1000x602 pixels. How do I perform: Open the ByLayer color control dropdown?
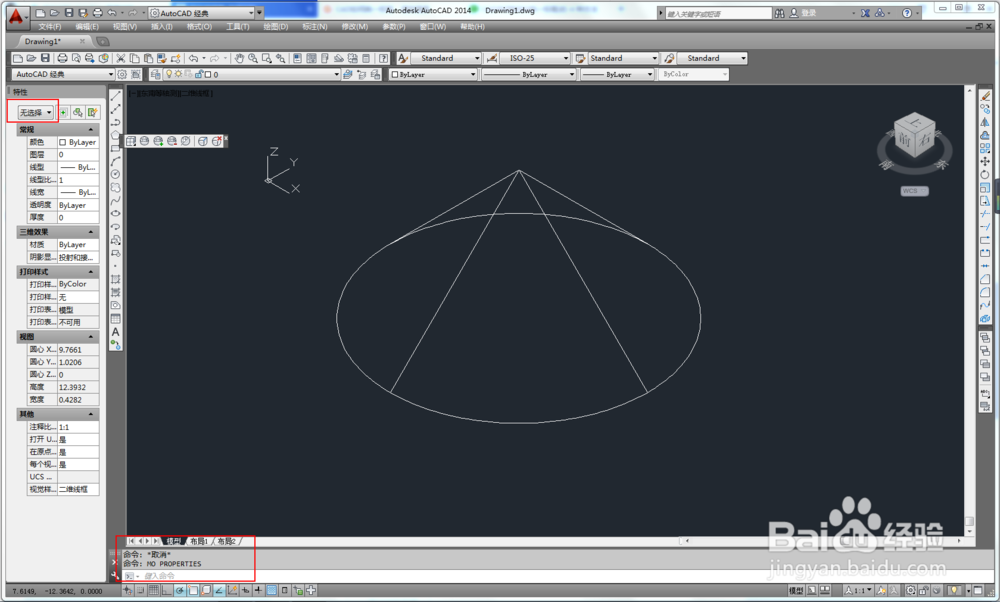coord(433,75)
